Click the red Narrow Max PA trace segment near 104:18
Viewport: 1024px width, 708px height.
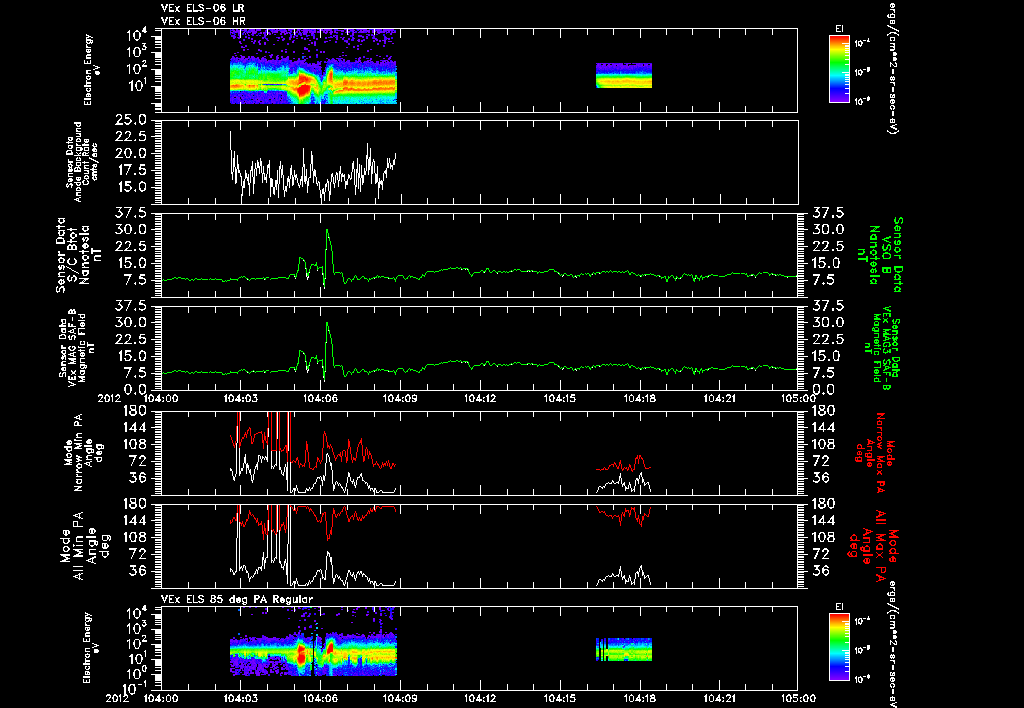pos(624,464)
